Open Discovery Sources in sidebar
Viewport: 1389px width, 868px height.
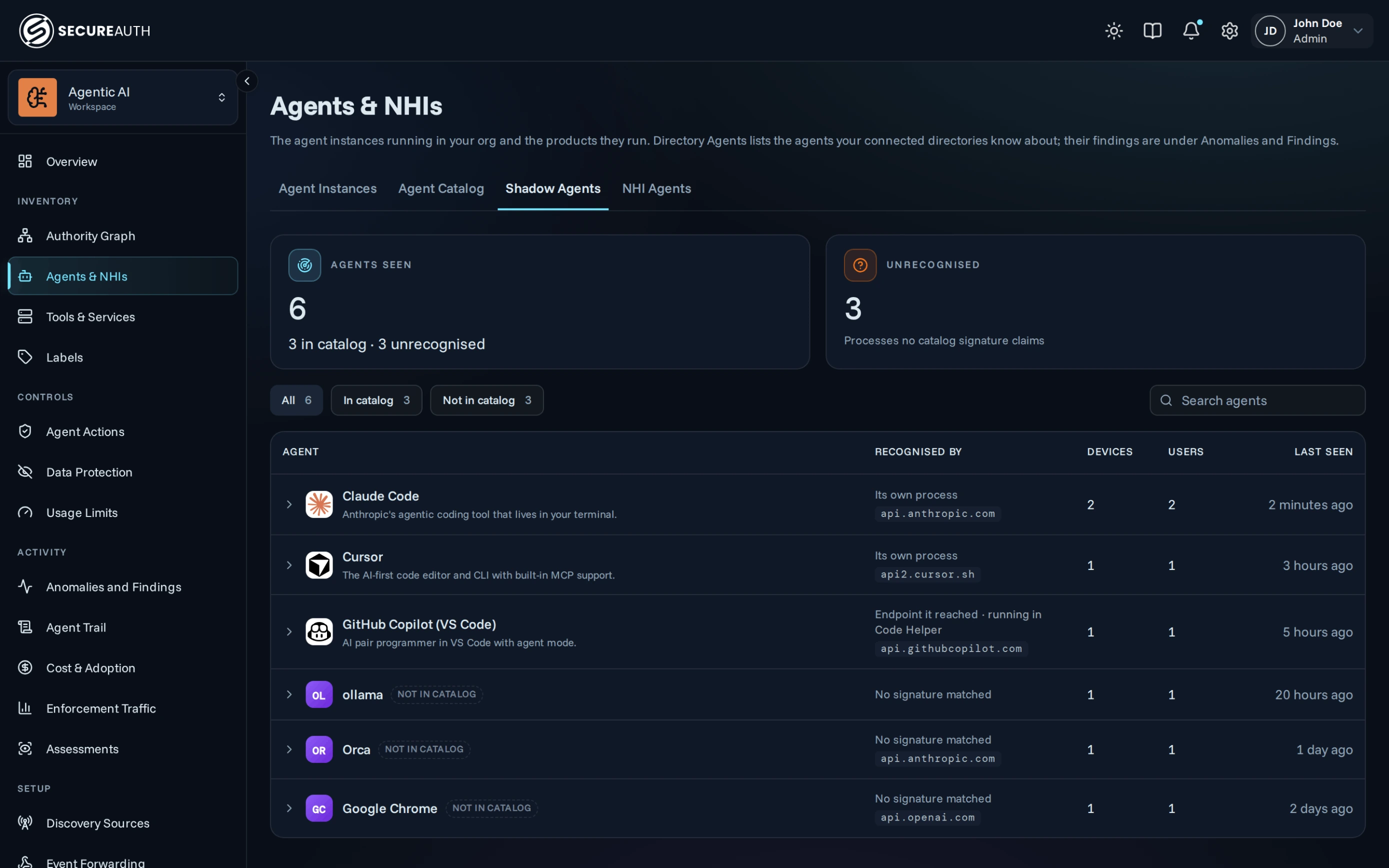[123, 822]
